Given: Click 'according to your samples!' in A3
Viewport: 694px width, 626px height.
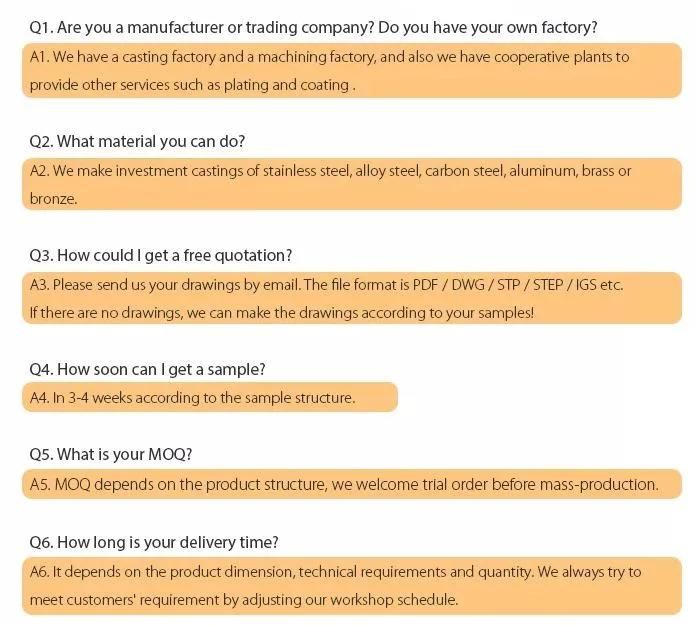Looking at the screenshot, I should coord(447,313).
